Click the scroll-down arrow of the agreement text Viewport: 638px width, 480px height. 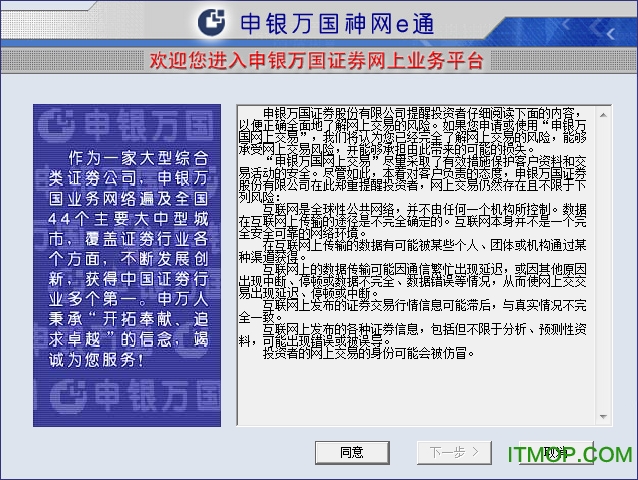coord(603,417)
